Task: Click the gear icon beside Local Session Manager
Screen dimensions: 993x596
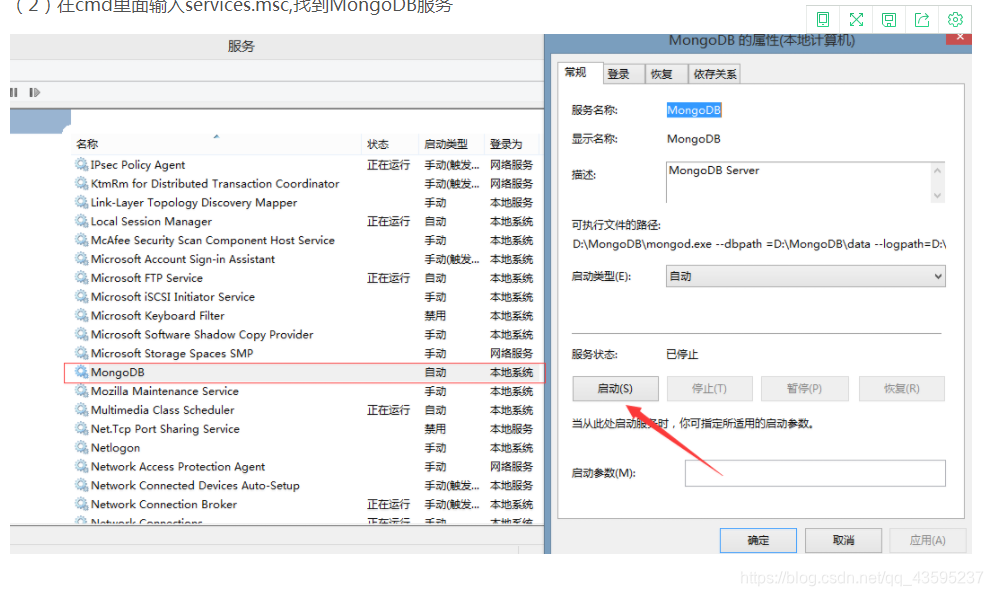Action: click(x=81, y=221)
